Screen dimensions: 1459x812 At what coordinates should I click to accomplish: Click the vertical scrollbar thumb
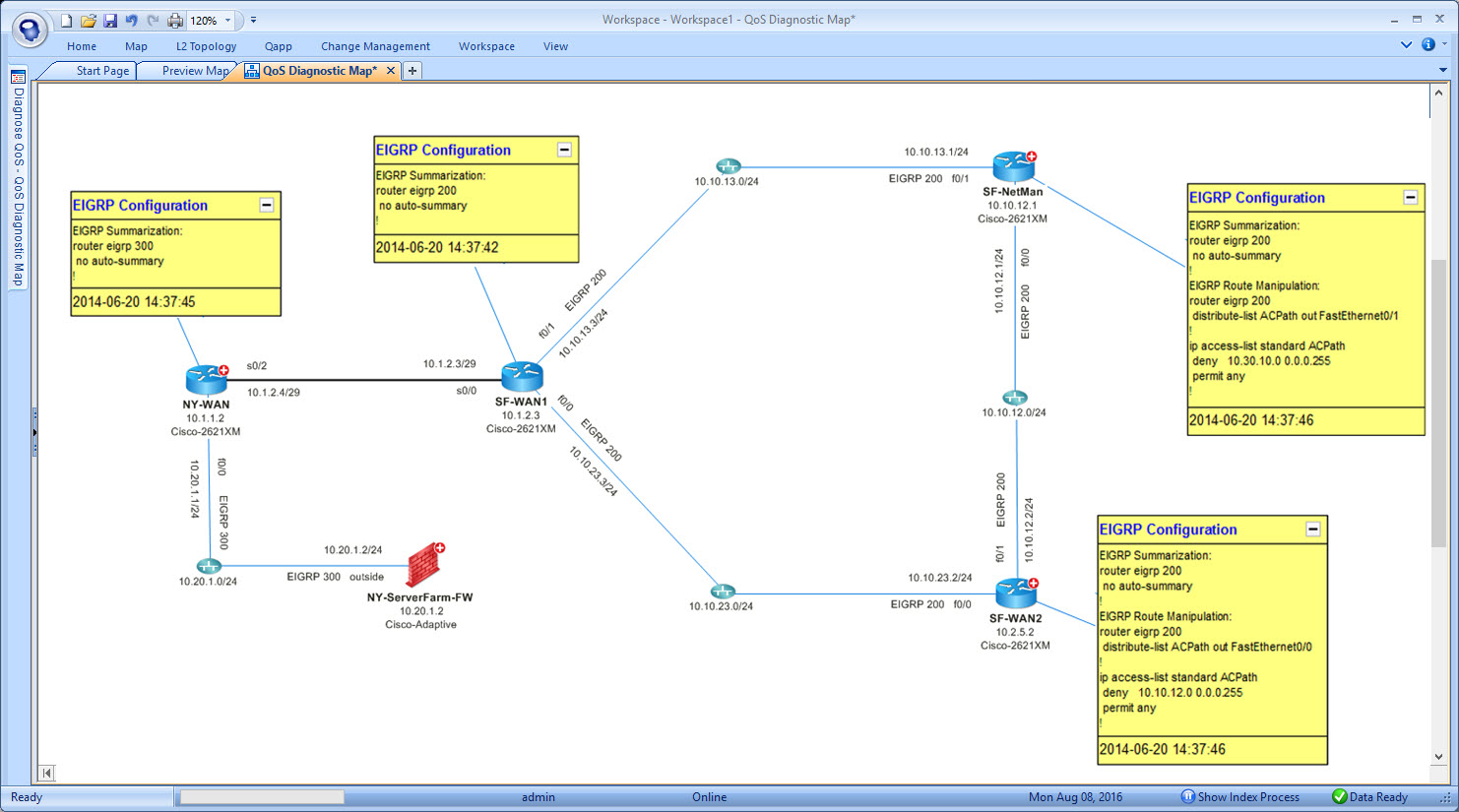pyautogui.click(x=1438, y=402)
